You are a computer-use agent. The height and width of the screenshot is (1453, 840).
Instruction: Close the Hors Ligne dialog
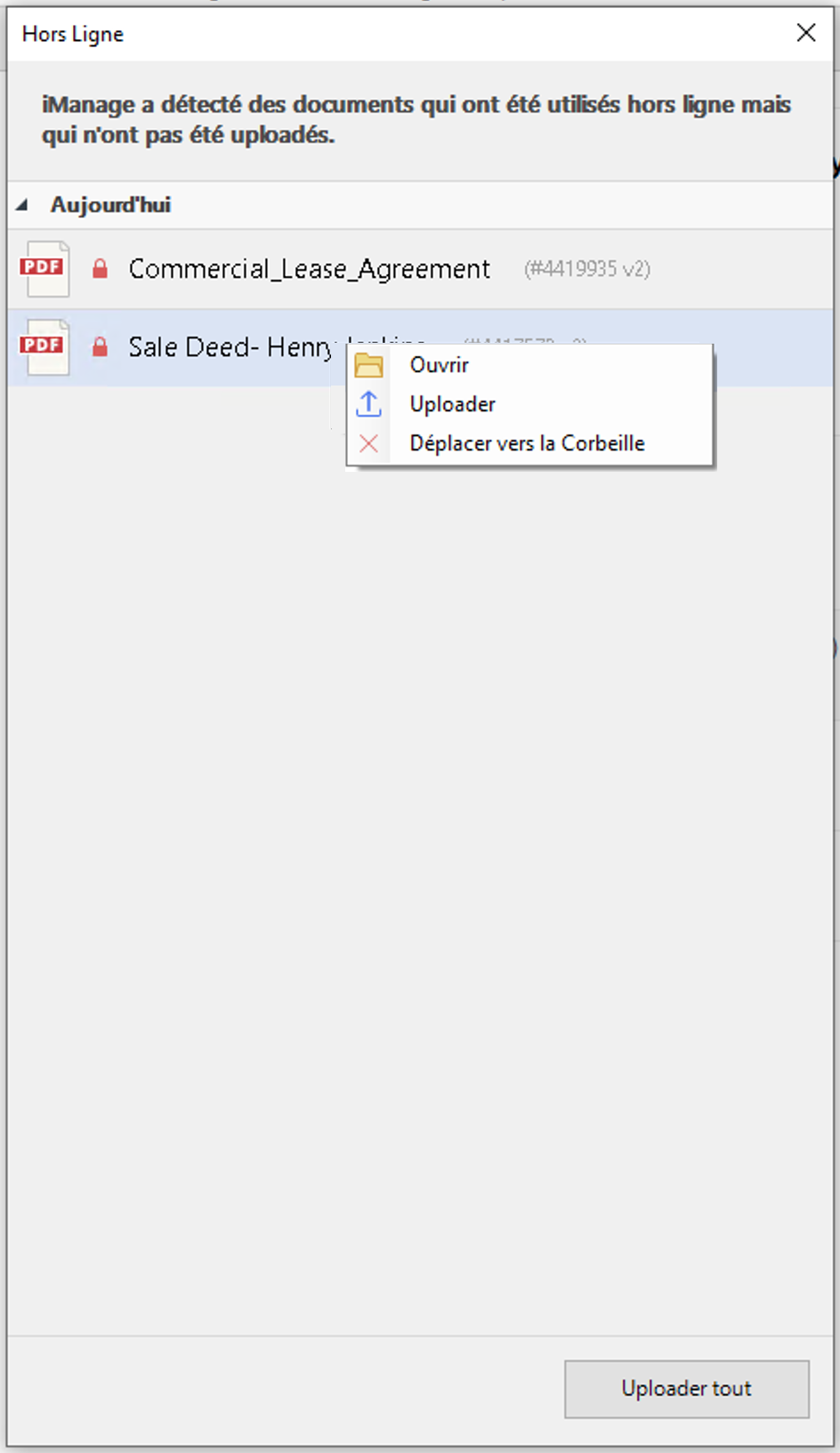tap(805, 33)
